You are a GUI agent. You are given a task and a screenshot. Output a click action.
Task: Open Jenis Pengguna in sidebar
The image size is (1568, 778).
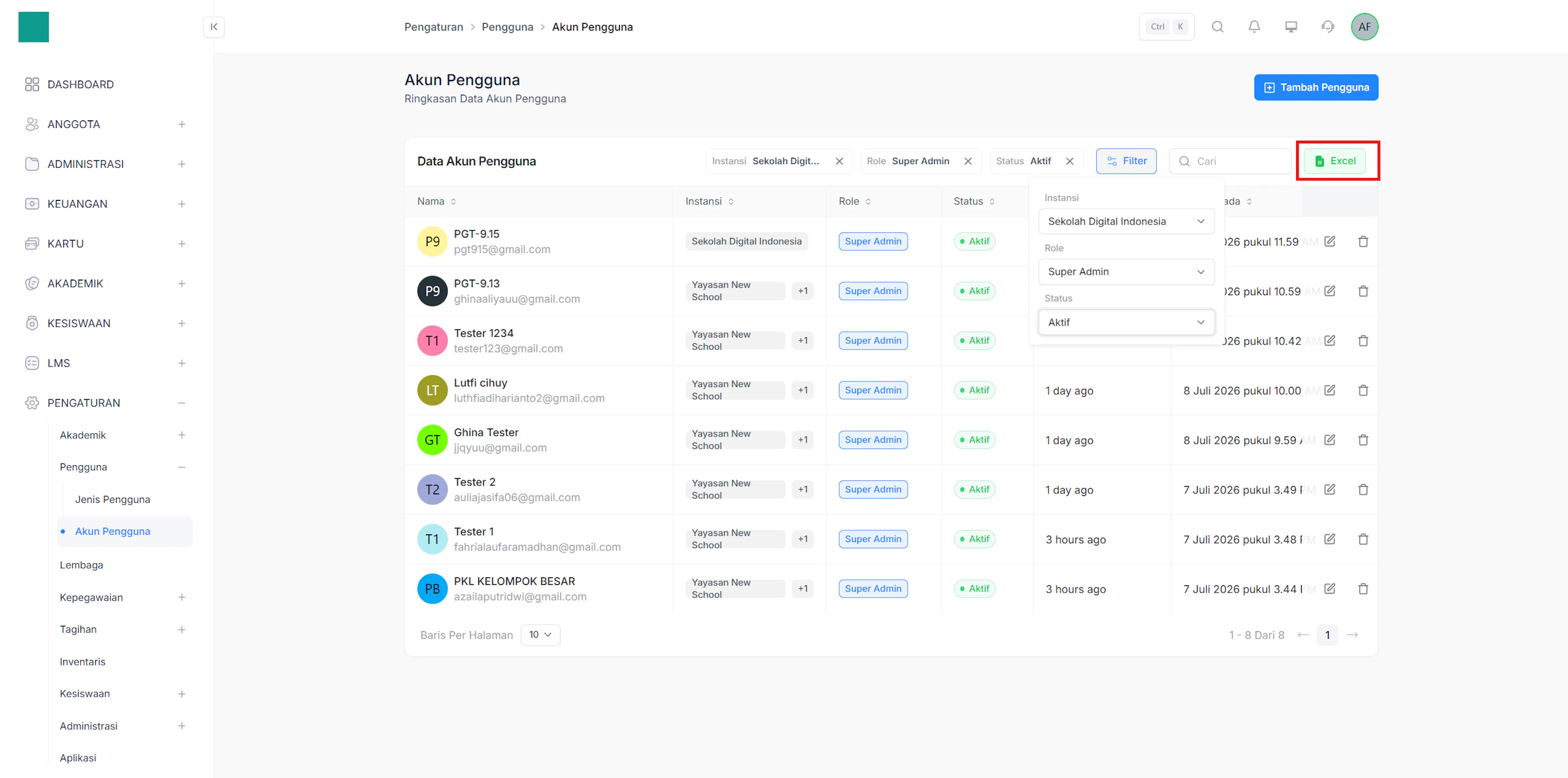click(x=113, y=499)
